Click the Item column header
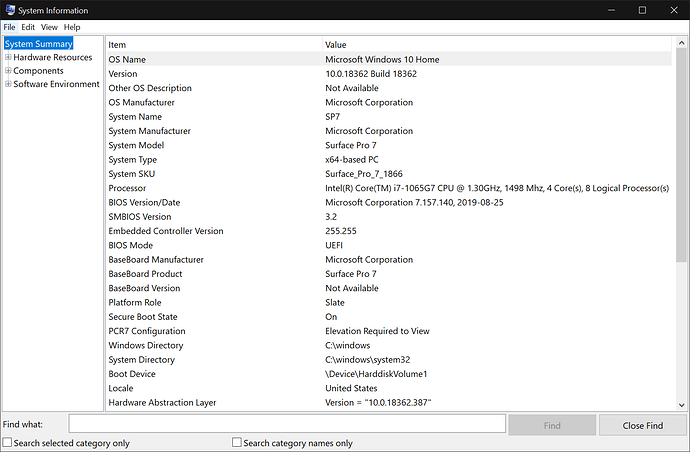This screenshot has width=690, height=452. [214, 45]
